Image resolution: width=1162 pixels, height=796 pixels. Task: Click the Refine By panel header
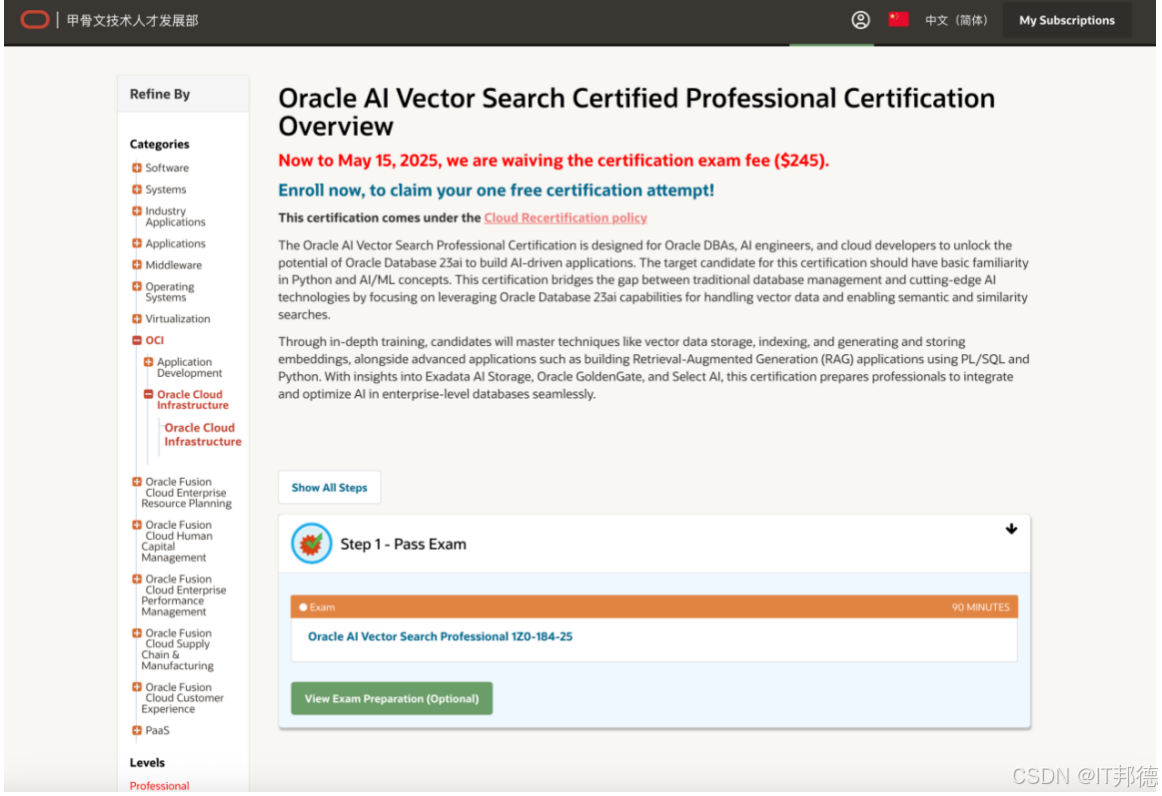183,94
